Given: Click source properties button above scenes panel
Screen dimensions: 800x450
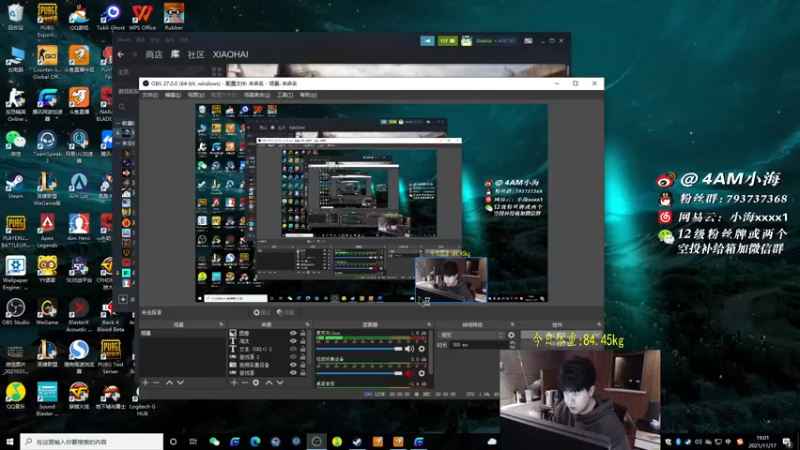Looking at the screenshot, I should point(262,312).
